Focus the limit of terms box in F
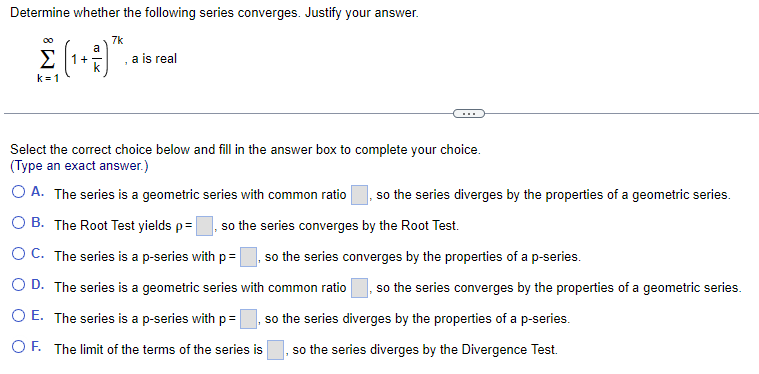 coord(275,350)
